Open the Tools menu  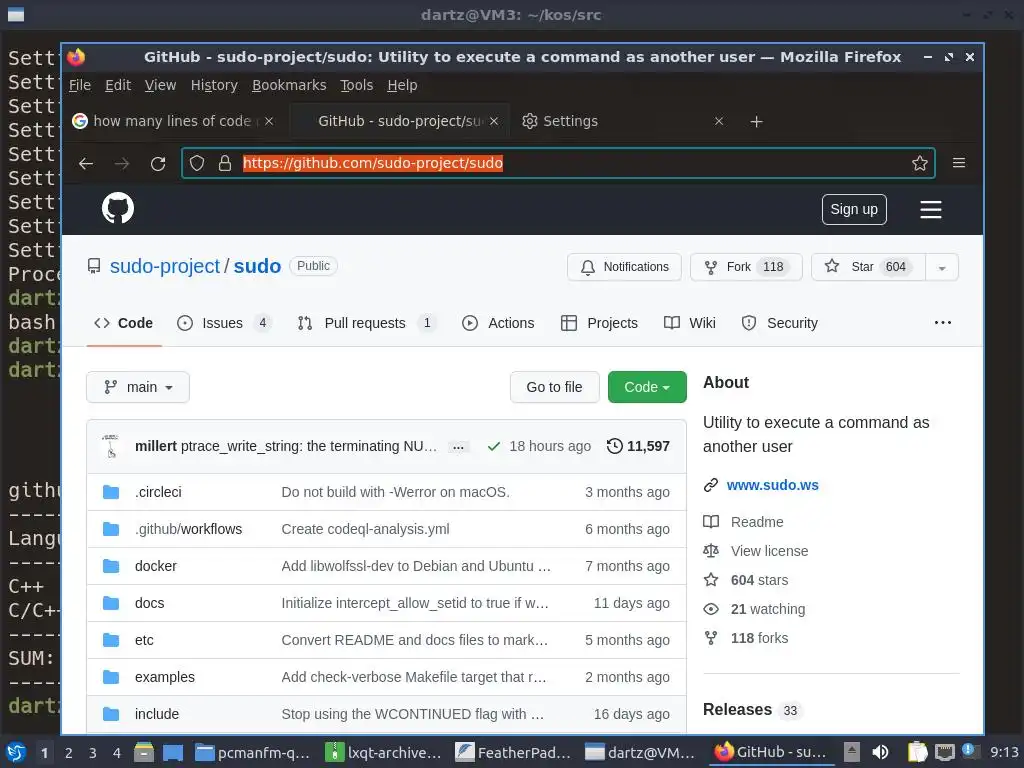pyautogui.click(x=356, y=85)
